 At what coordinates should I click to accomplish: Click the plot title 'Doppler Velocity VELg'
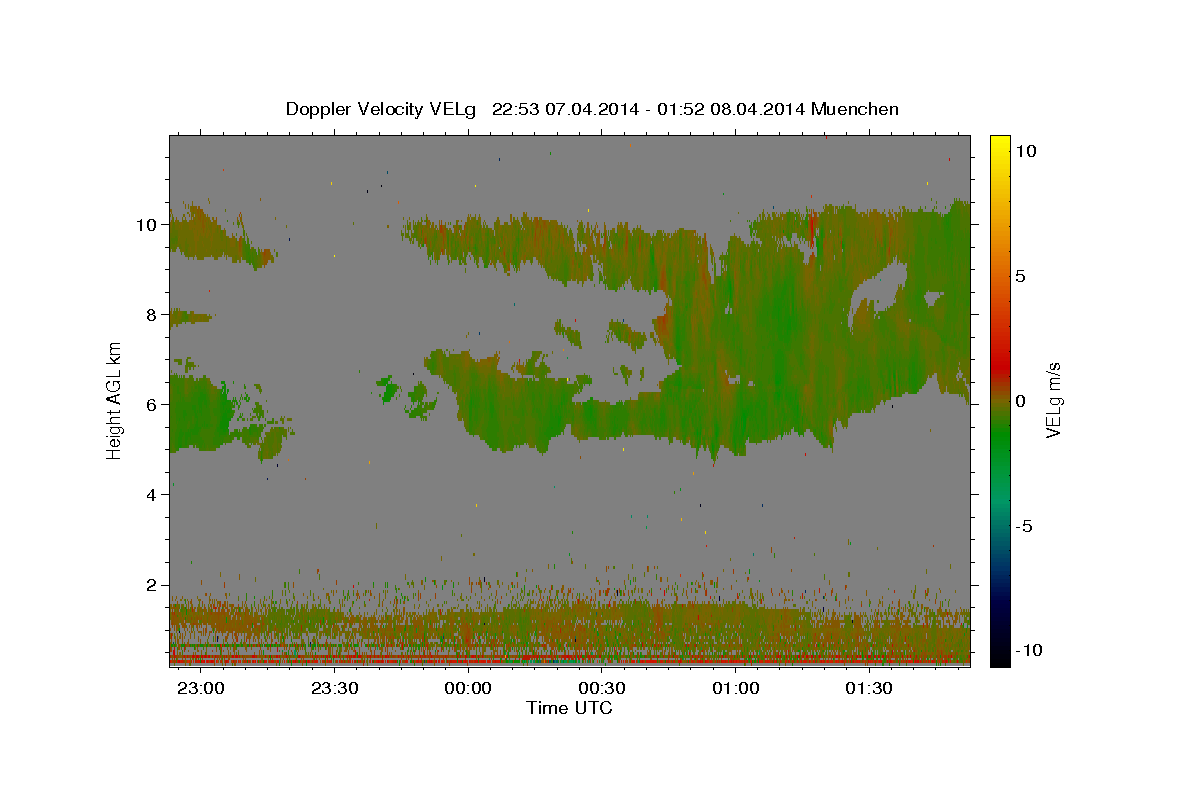coord(383,109)
